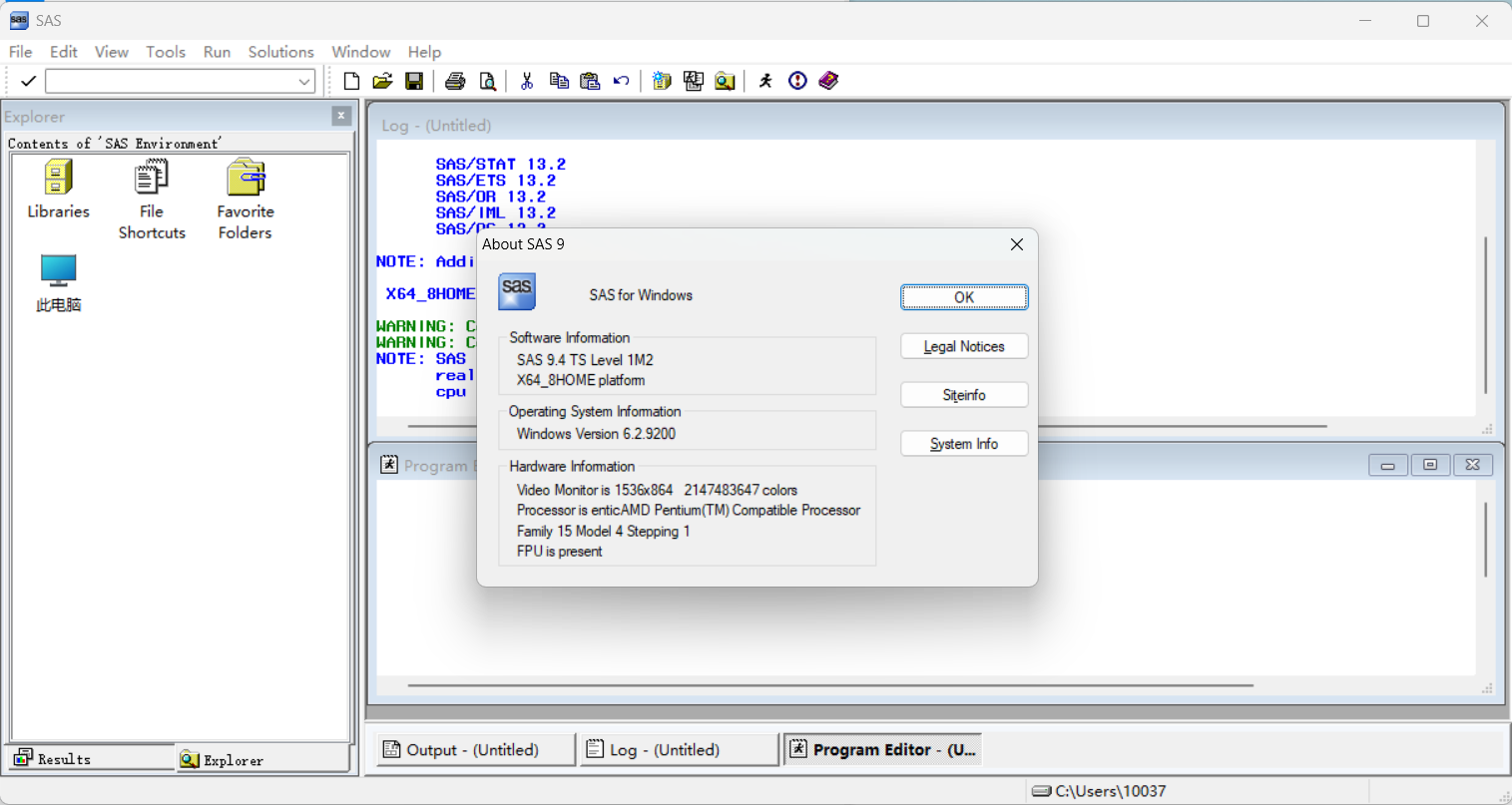1512x805 pixels.
Task: Click the Program Editor horizontal scrollbar
Action: (830, 686)
